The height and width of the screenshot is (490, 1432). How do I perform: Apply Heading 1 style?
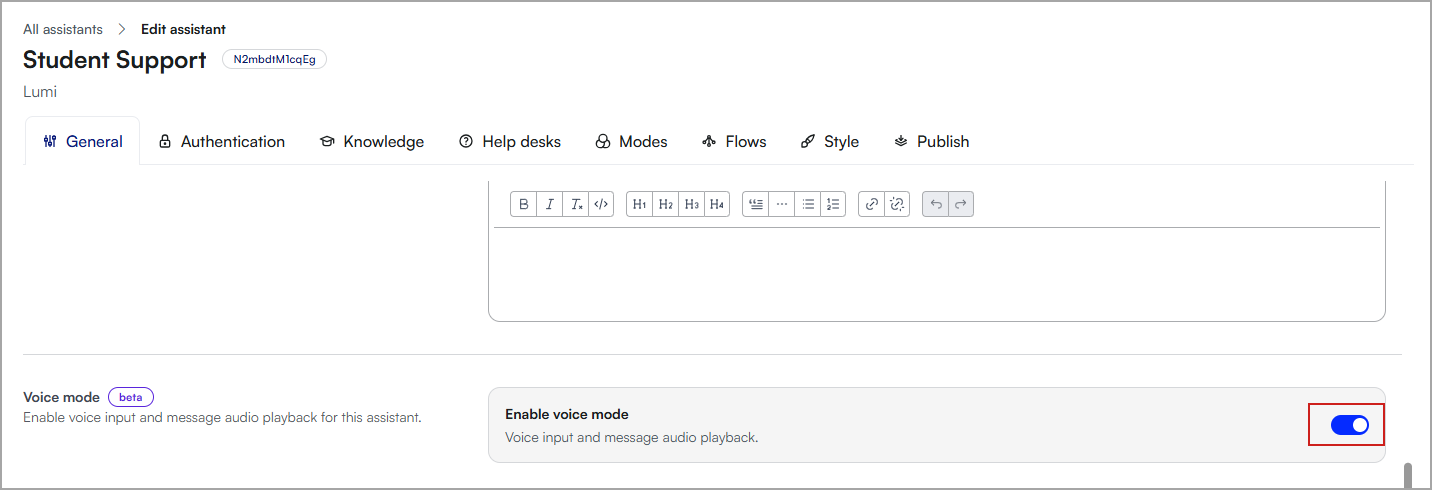pyautogui.click(x=640, y=204)
